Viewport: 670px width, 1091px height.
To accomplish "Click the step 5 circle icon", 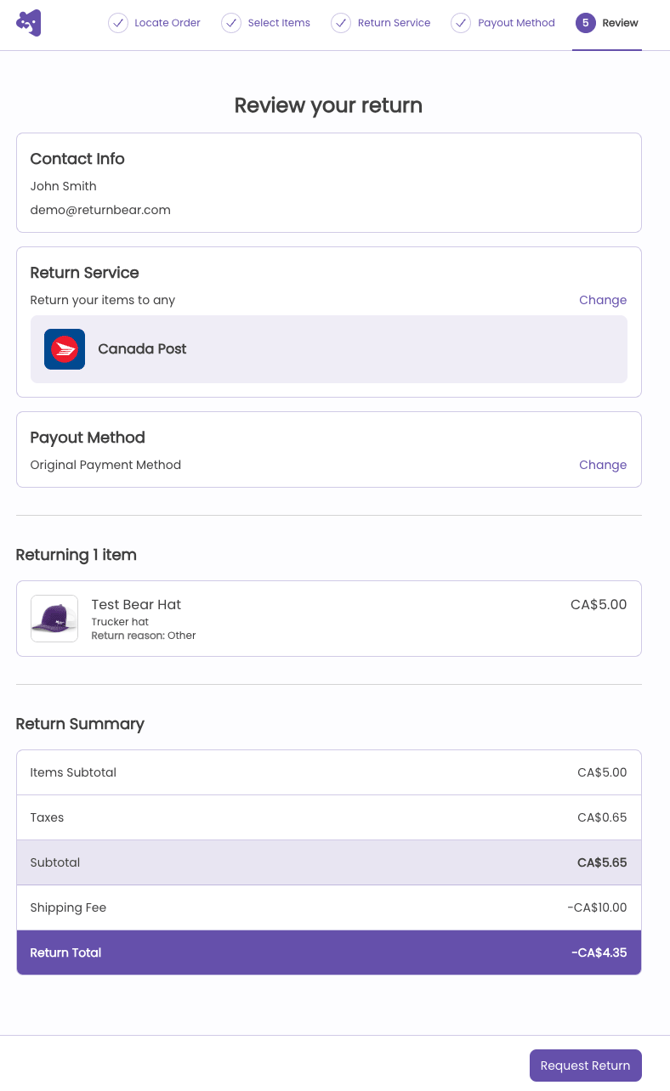I will (x=585, y=23).
